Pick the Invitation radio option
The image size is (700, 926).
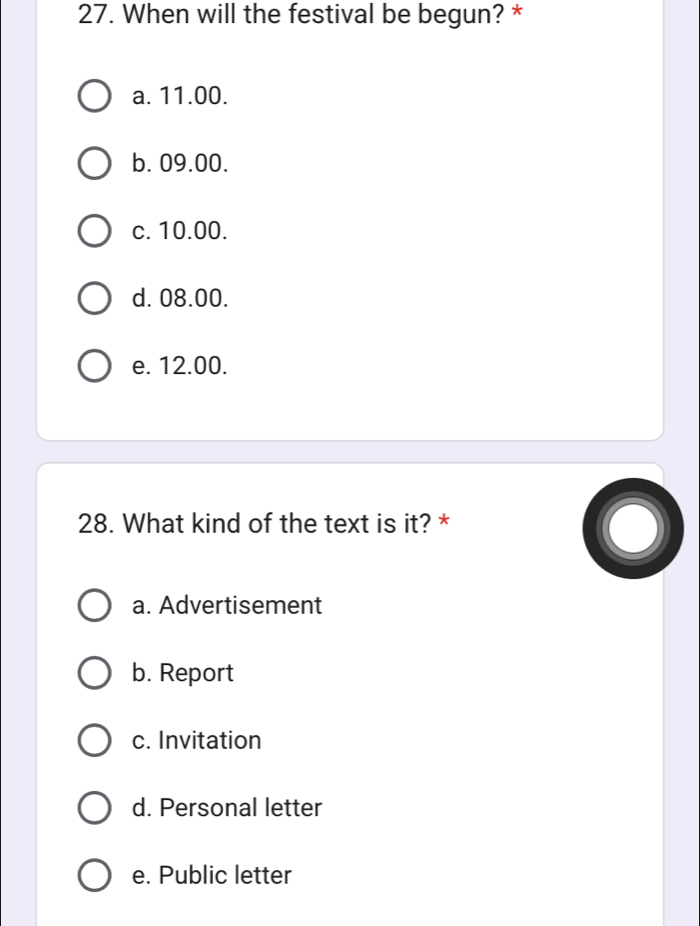[95, 741]
